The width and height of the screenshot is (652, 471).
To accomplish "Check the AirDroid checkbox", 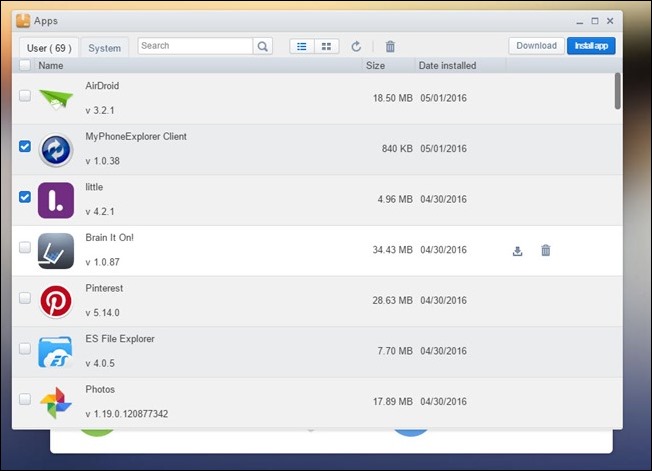I will pos(25,96).
